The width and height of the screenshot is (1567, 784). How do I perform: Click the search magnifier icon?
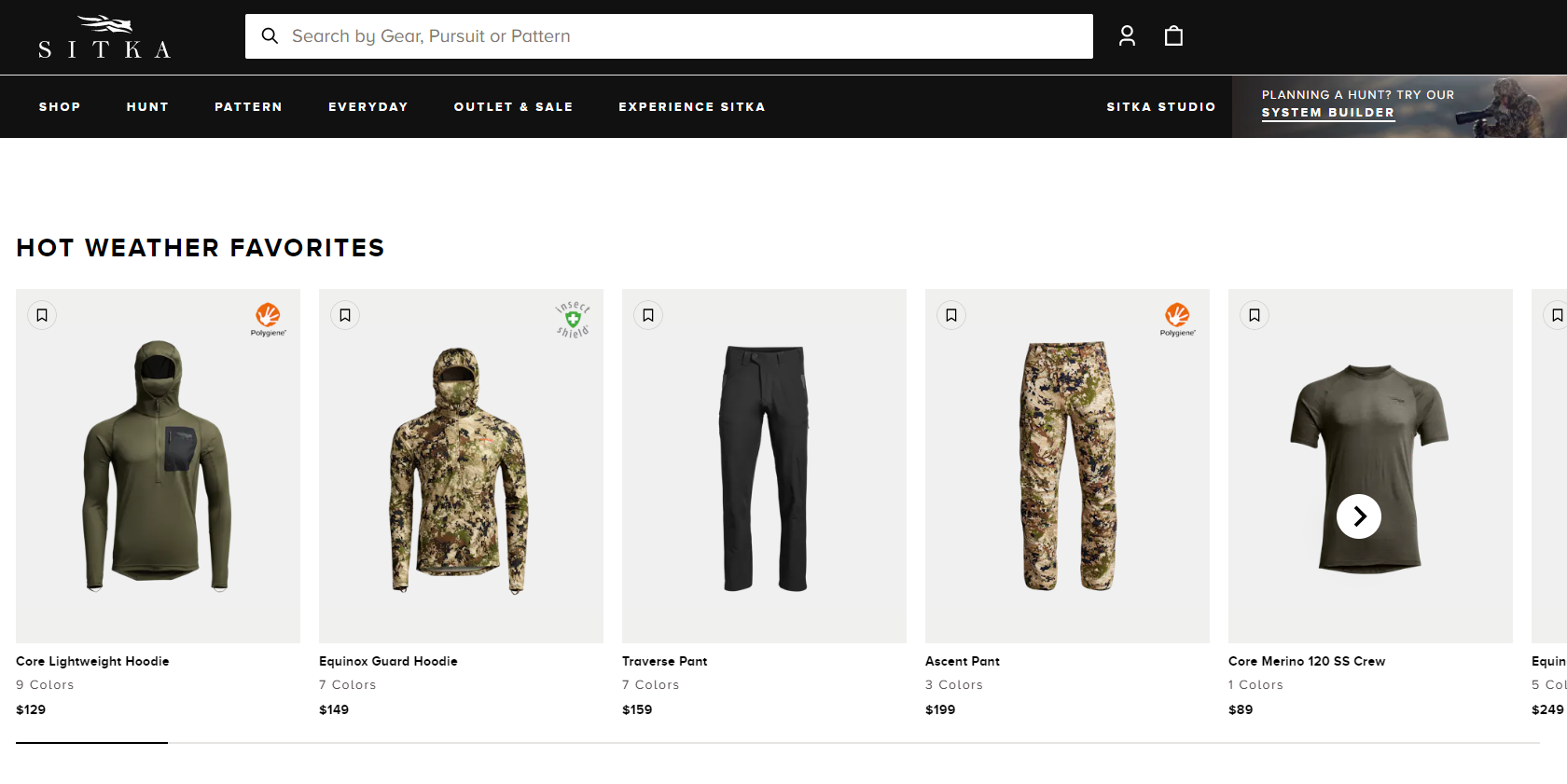[x=270, y=36]
